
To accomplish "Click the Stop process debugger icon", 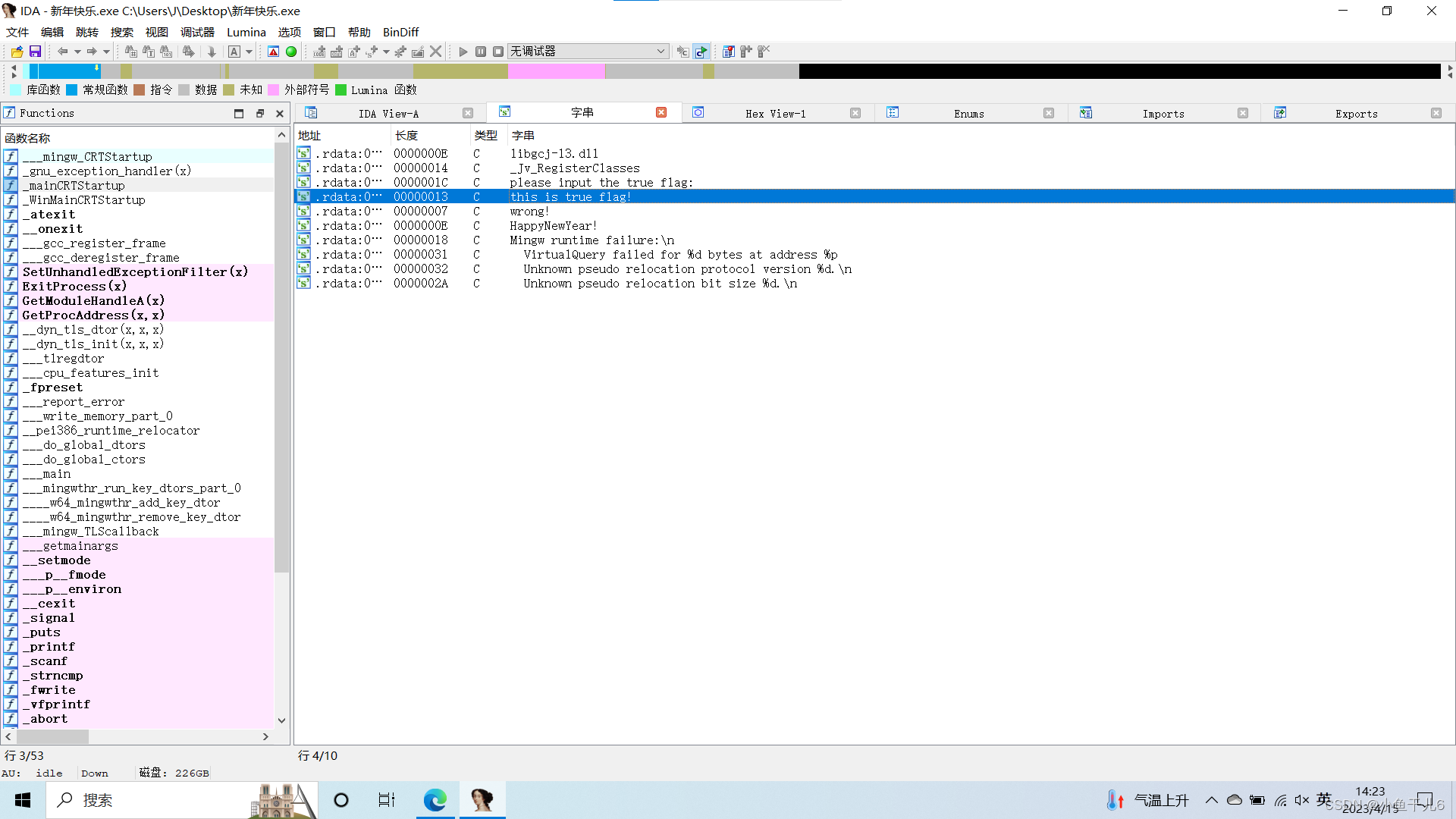I will click(498, 51).
